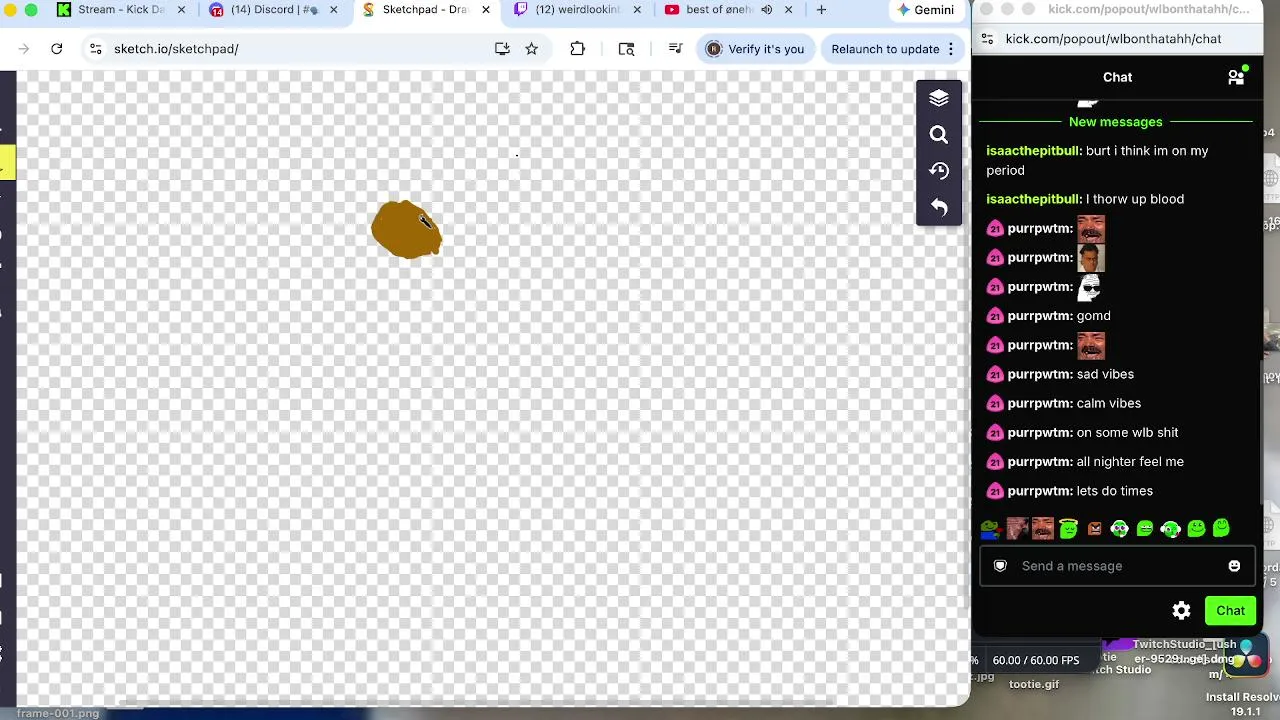1280x720 pixels.
Task: Mute the YouTube tab's audio icon
Action: pos(766,10)
